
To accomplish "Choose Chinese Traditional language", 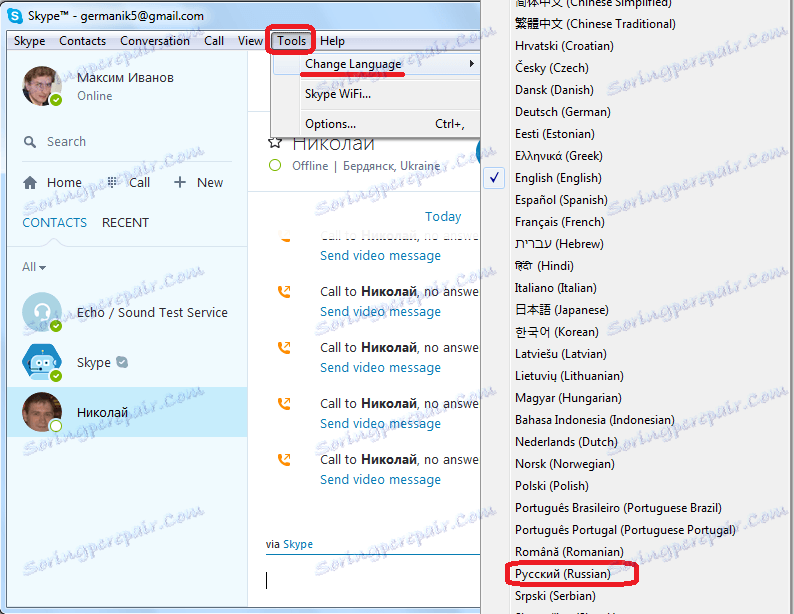I will tap(595, 24).
